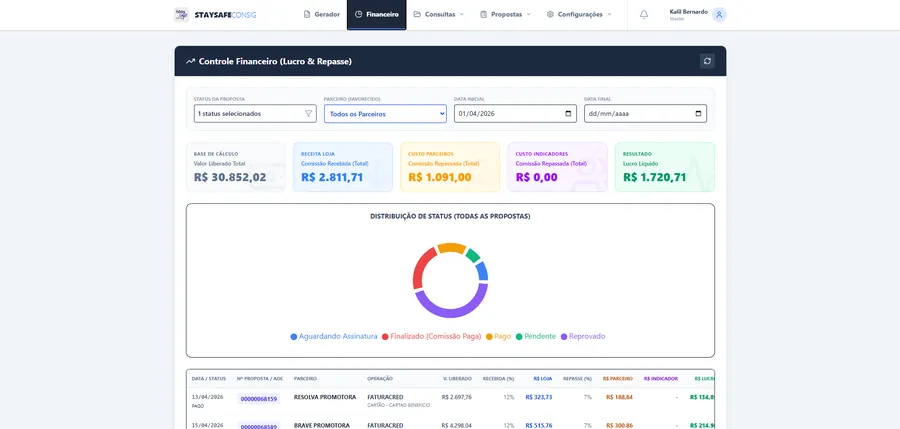The height and width of the screenshot is (429, 900).
Task: Toggle the Pendente legend item
Action: [x=536, y=337]
